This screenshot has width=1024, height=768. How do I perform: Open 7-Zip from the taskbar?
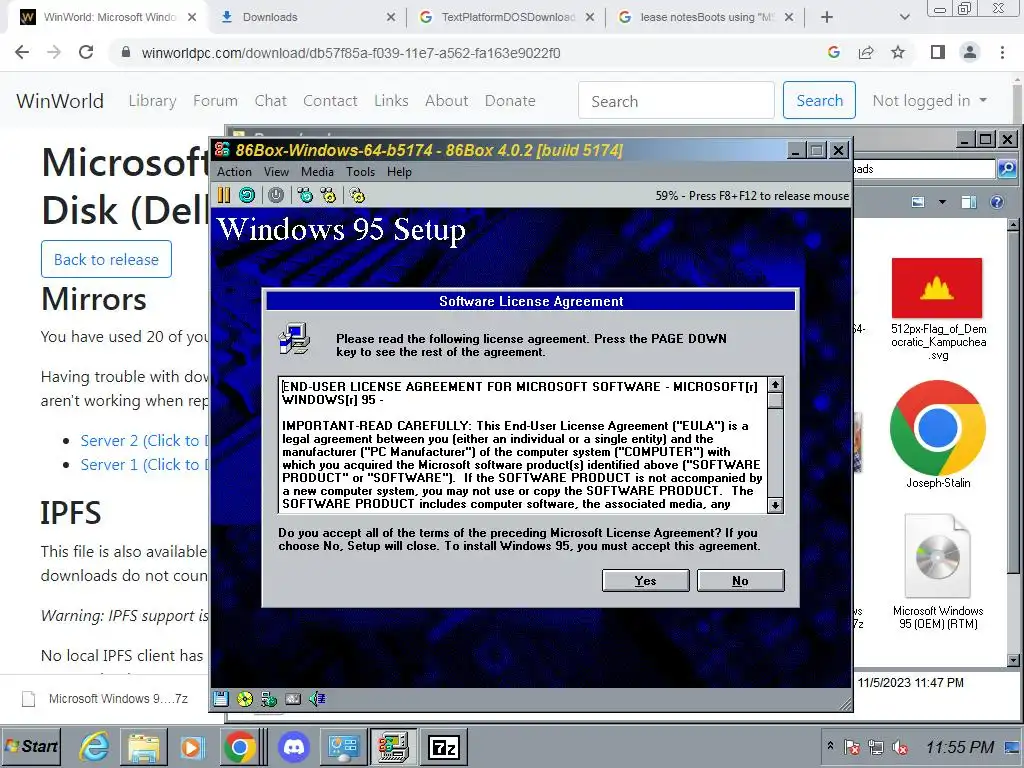click(x=443, y=746)
